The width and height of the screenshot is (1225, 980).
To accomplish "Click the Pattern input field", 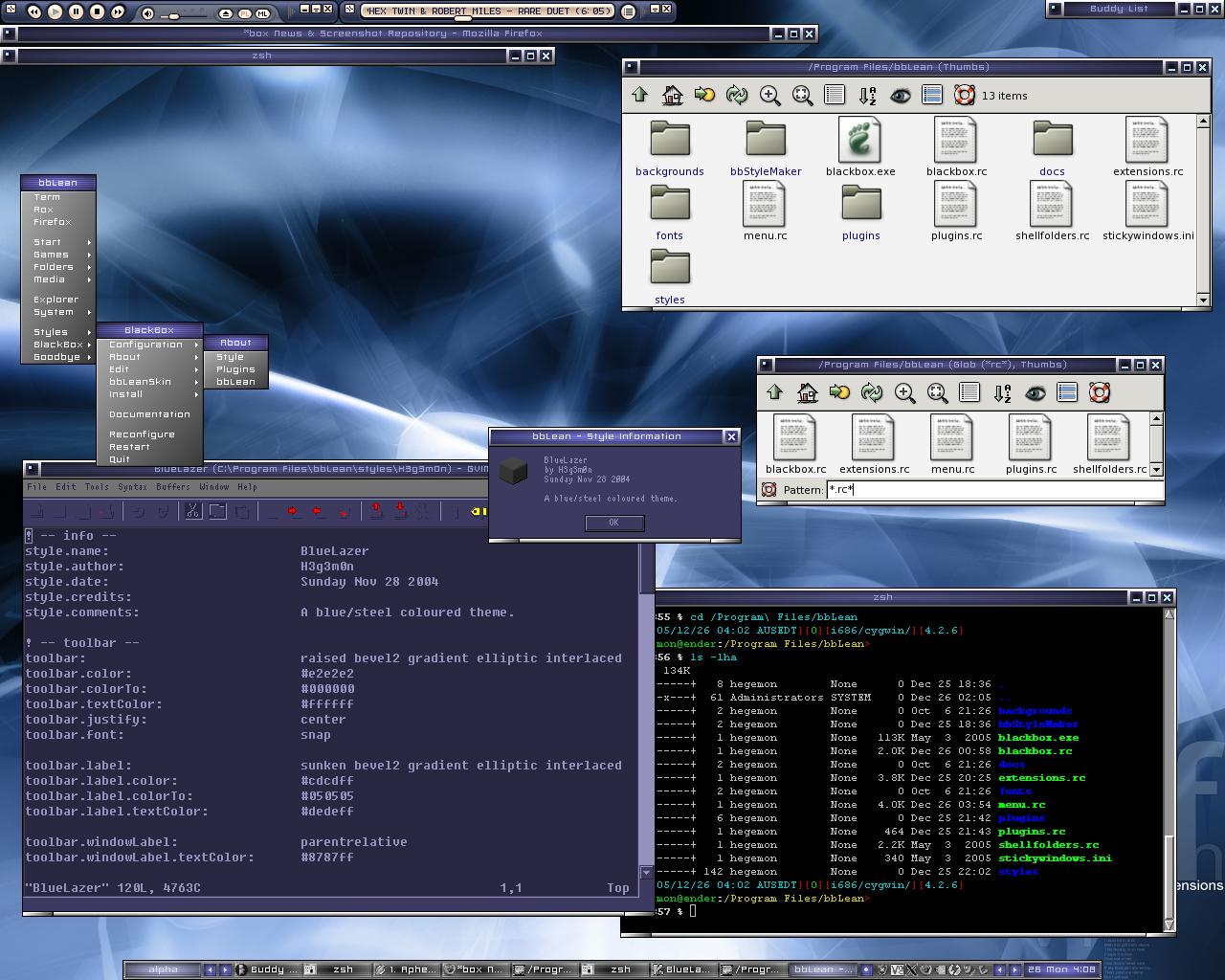I will pos(994,490).
